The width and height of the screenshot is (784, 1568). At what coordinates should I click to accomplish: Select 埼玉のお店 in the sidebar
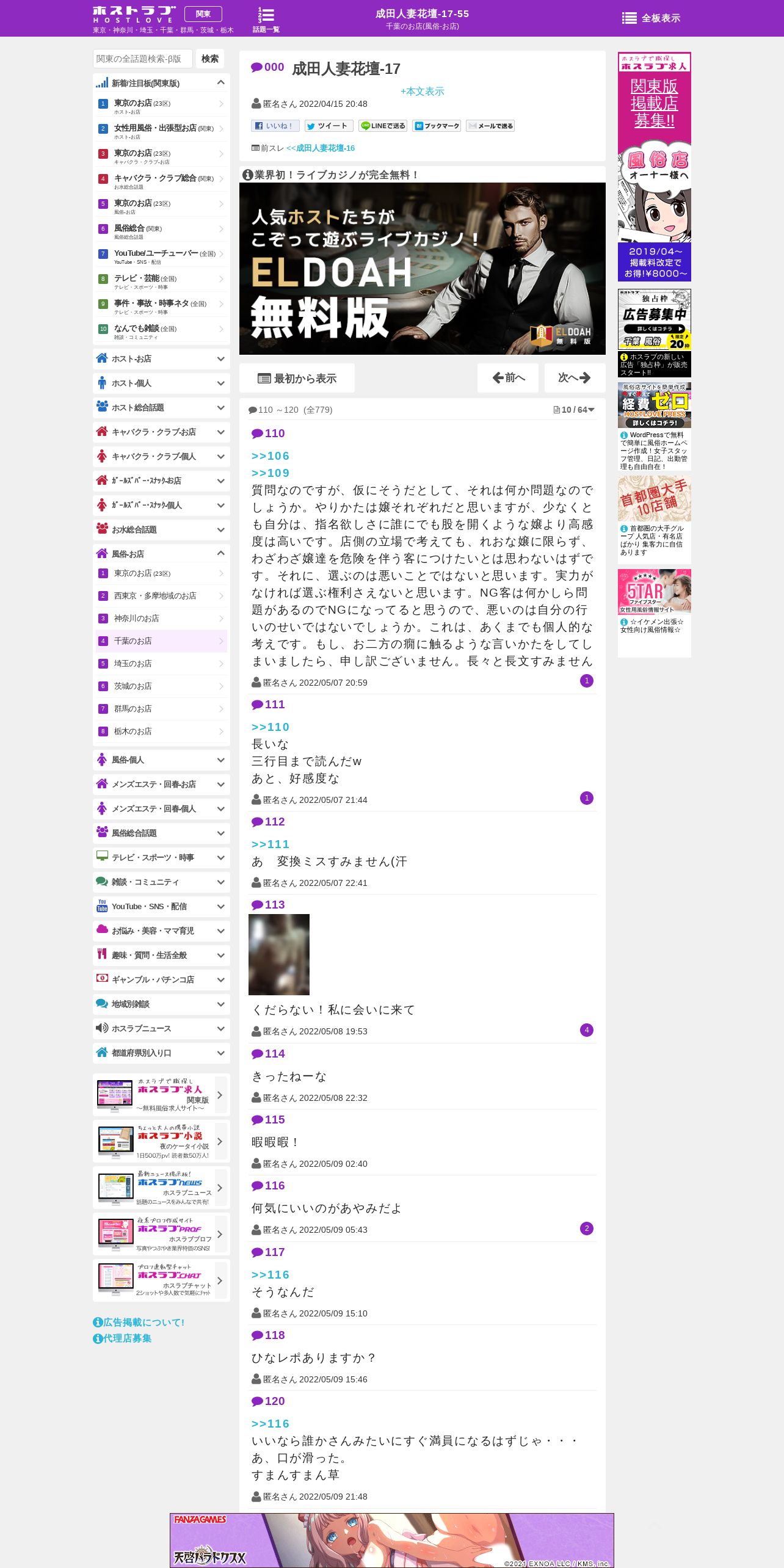(x=161, y=664)
